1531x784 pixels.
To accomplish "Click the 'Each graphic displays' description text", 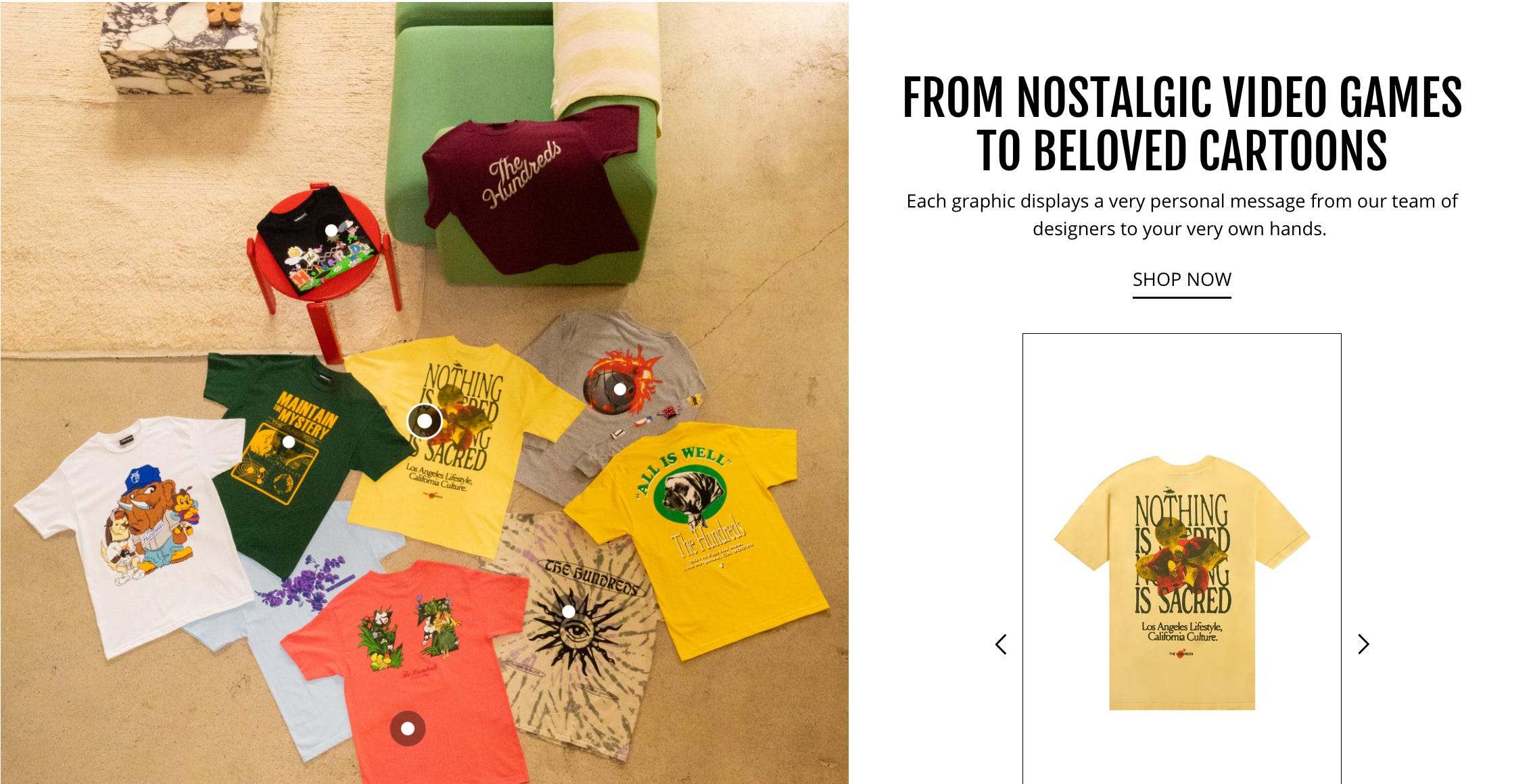I will click(1181, 215).
